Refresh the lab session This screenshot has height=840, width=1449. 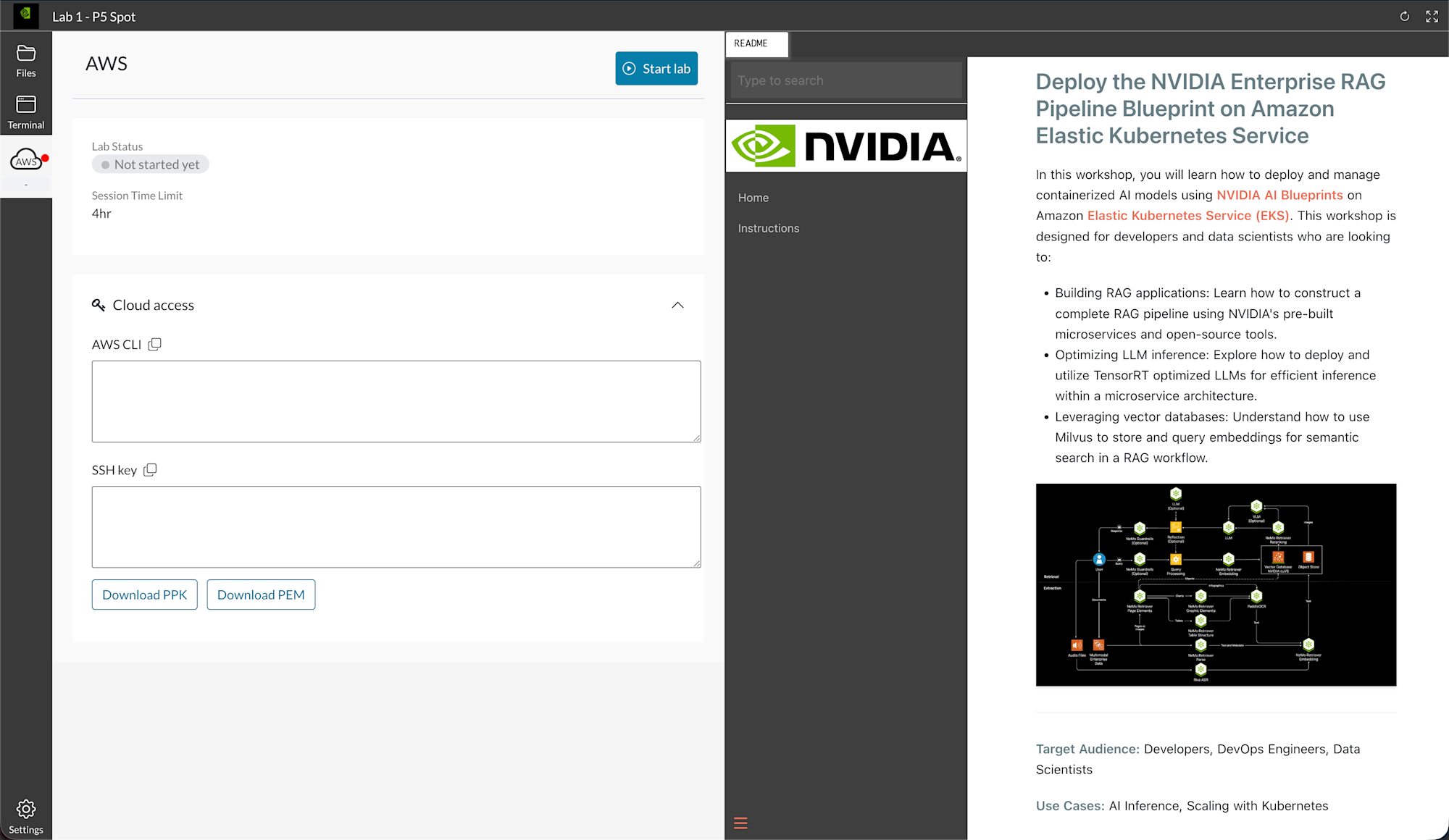point(1405,16)
